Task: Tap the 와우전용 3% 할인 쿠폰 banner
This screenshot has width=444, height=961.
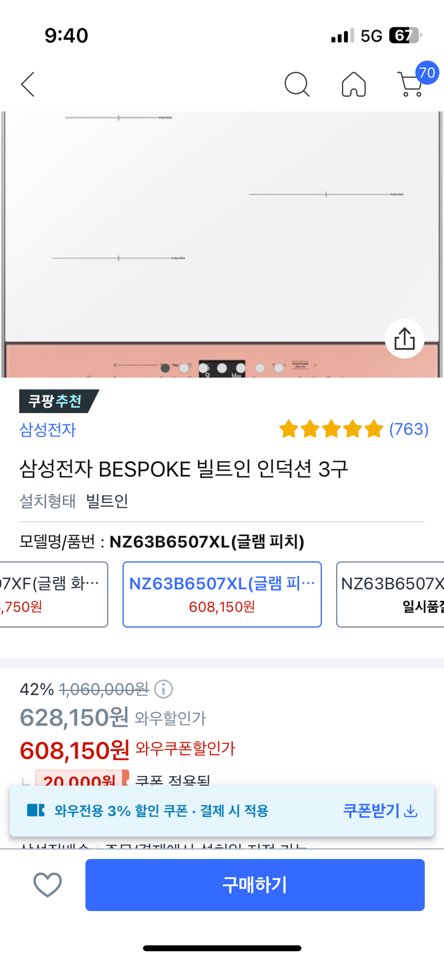Action: click(x=222, y=811)
